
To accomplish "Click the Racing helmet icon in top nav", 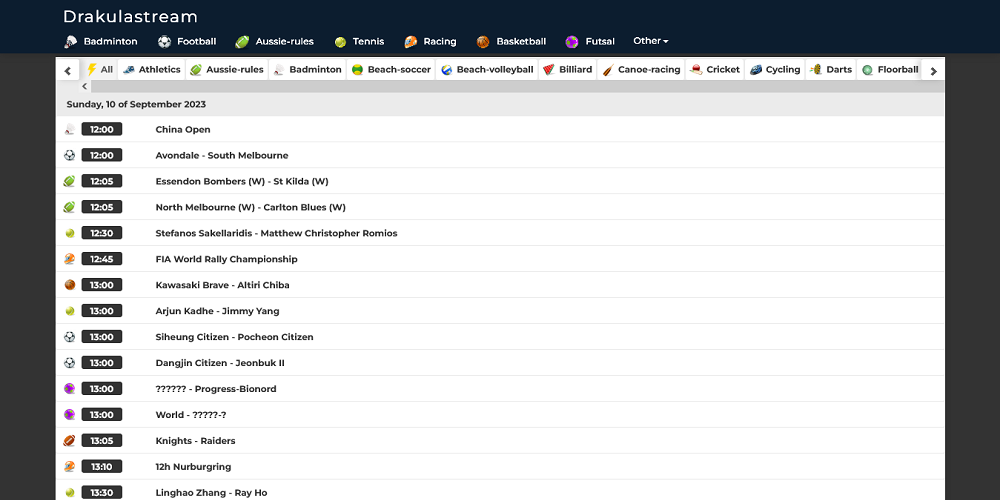I will (411, 41).
